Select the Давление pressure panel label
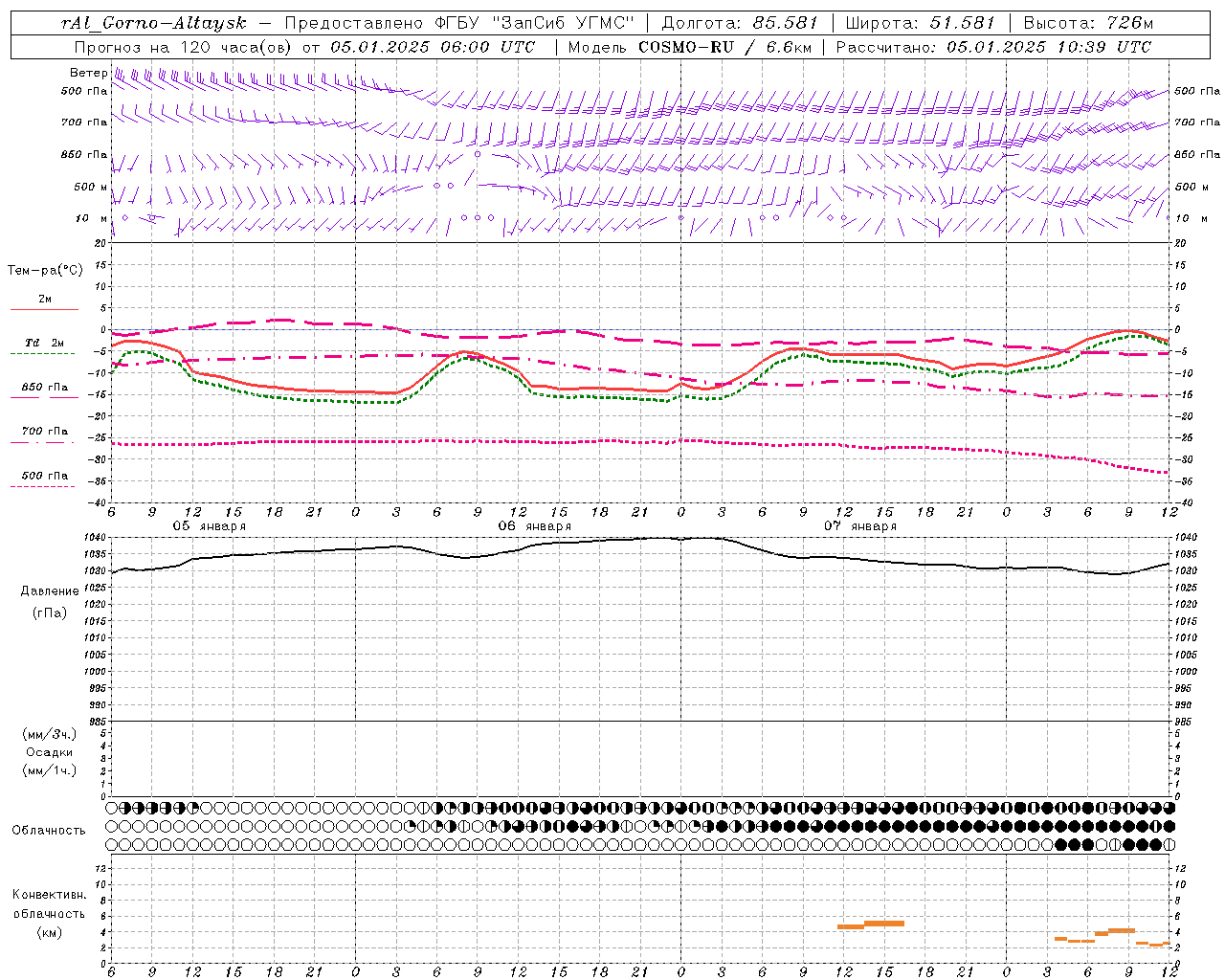The width and height of the screenshot is (1225, 980). point(50,591)
